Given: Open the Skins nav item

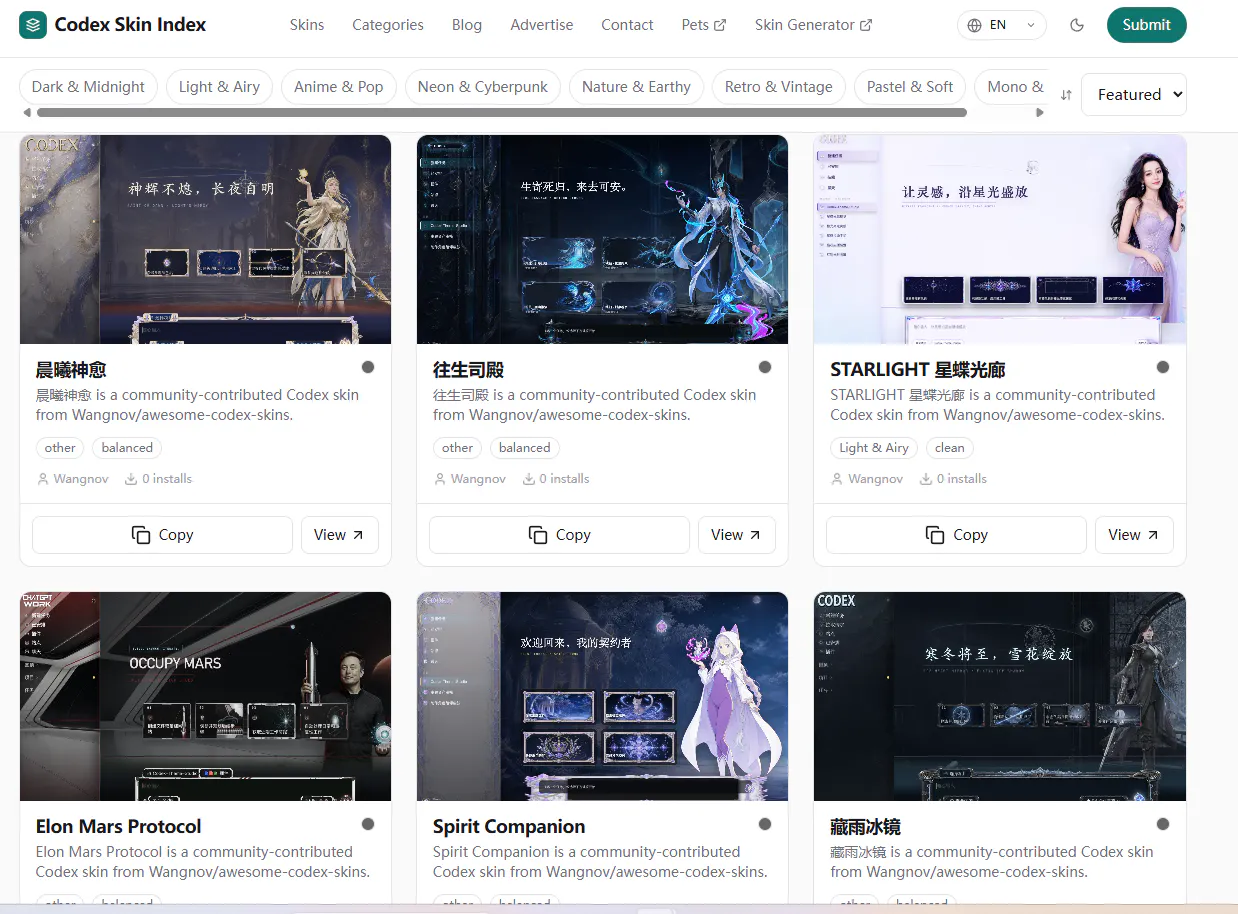Looking at the screenshot, I should (307, 25).
